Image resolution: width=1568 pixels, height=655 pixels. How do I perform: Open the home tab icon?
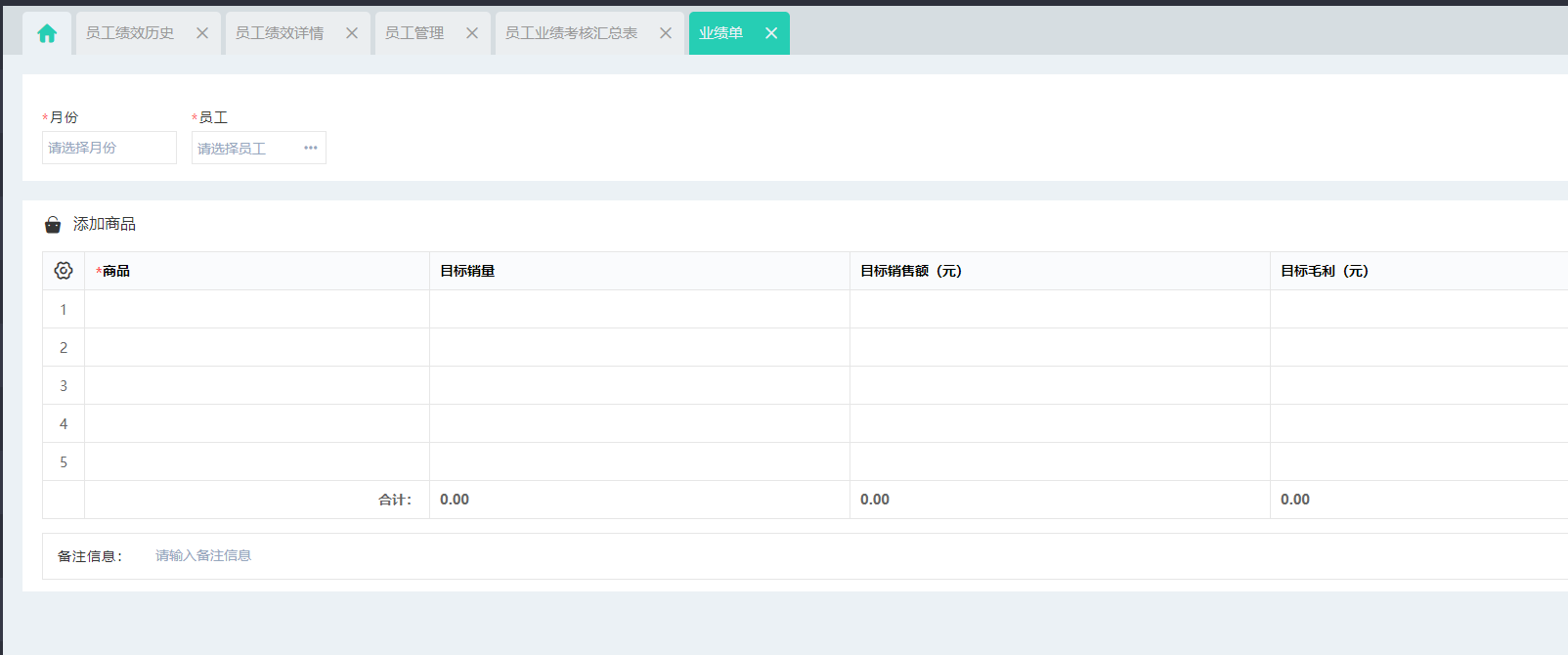point(47,33)
